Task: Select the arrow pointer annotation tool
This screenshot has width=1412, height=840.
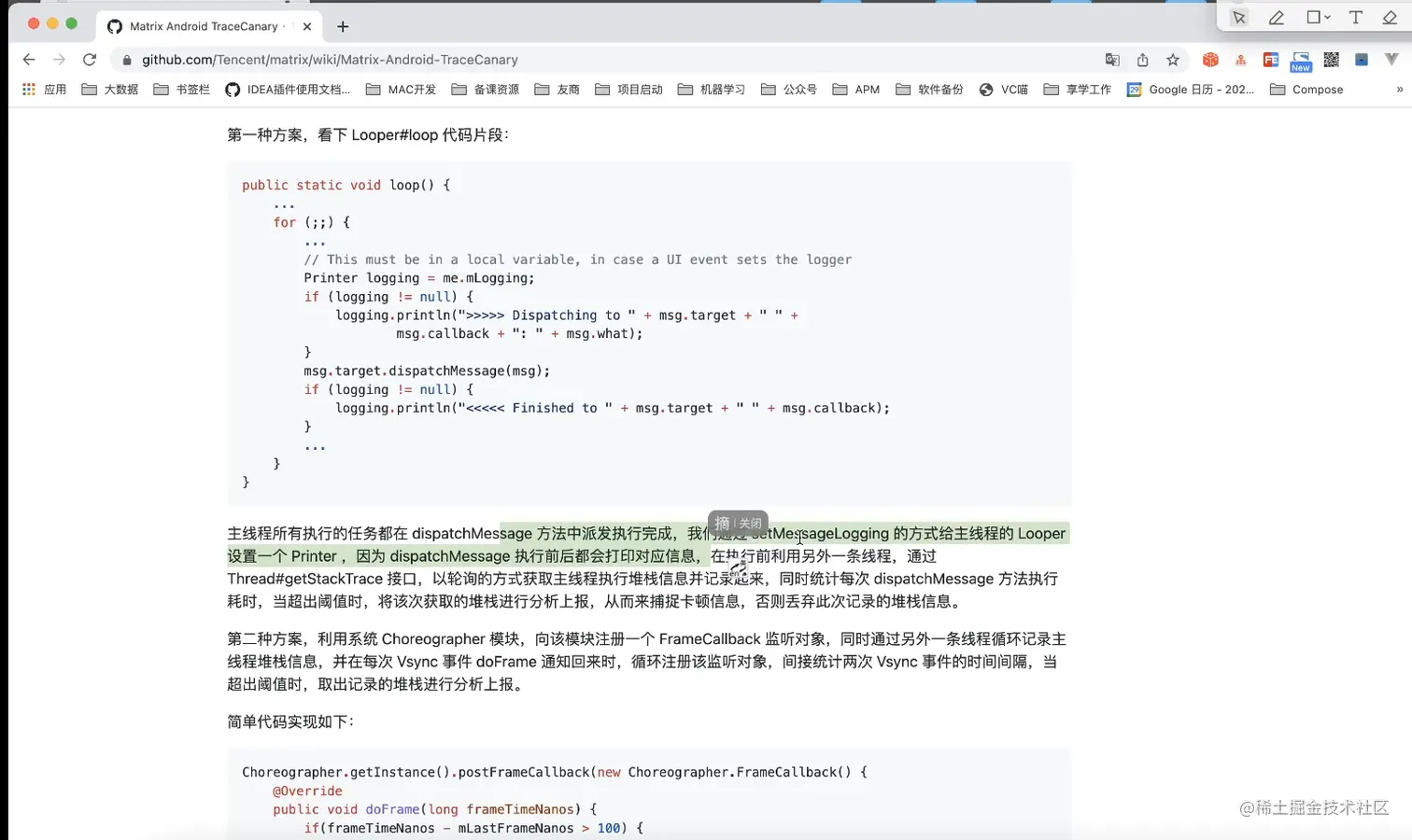Action: (1238, 18)
